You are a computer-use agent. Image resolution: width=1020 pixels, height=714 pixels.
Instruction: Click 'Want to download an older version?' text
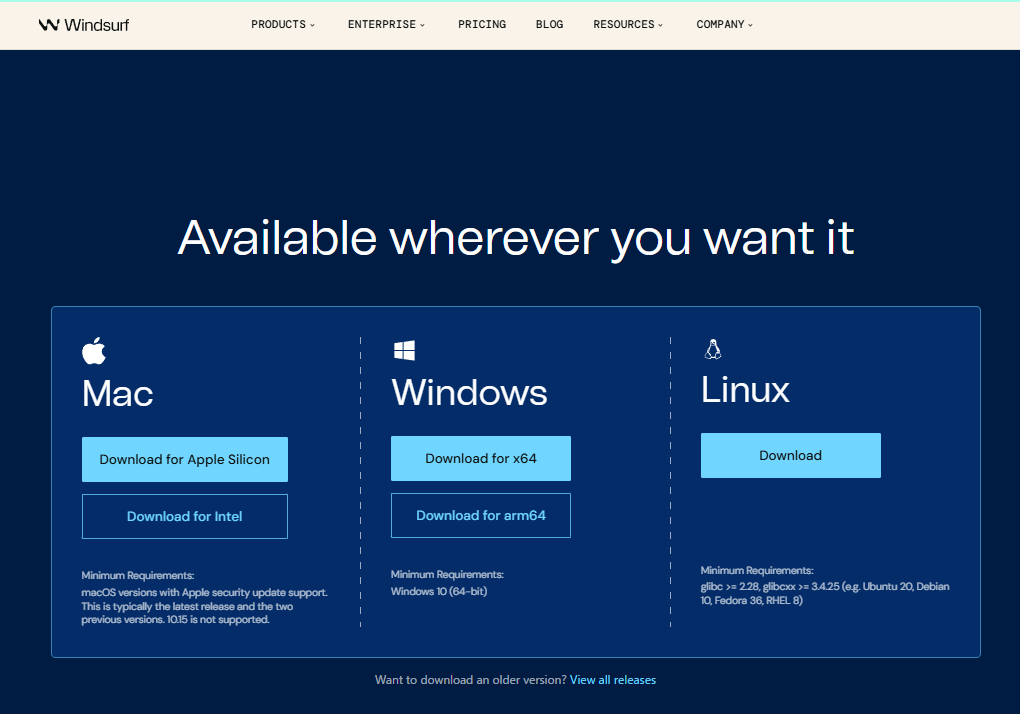(x=471, y=680)
